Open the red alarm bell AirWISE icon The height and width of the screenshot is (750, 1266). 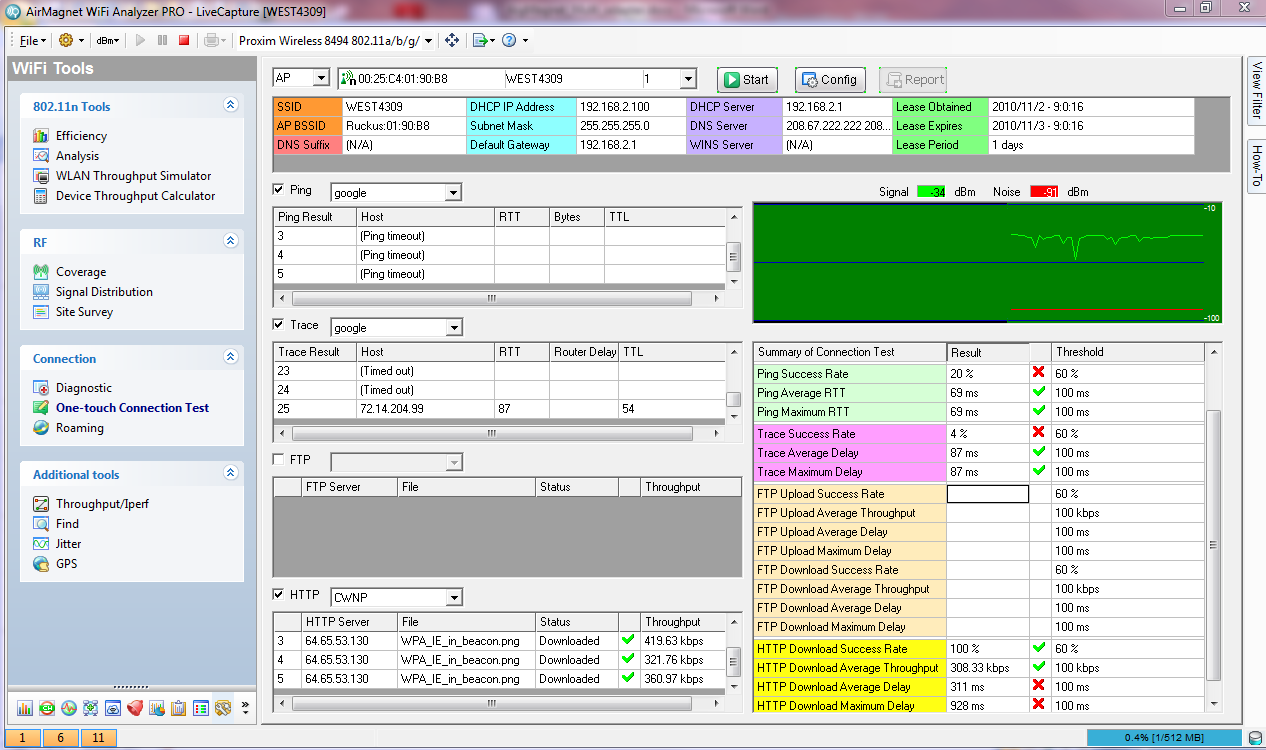coord(135,708)
